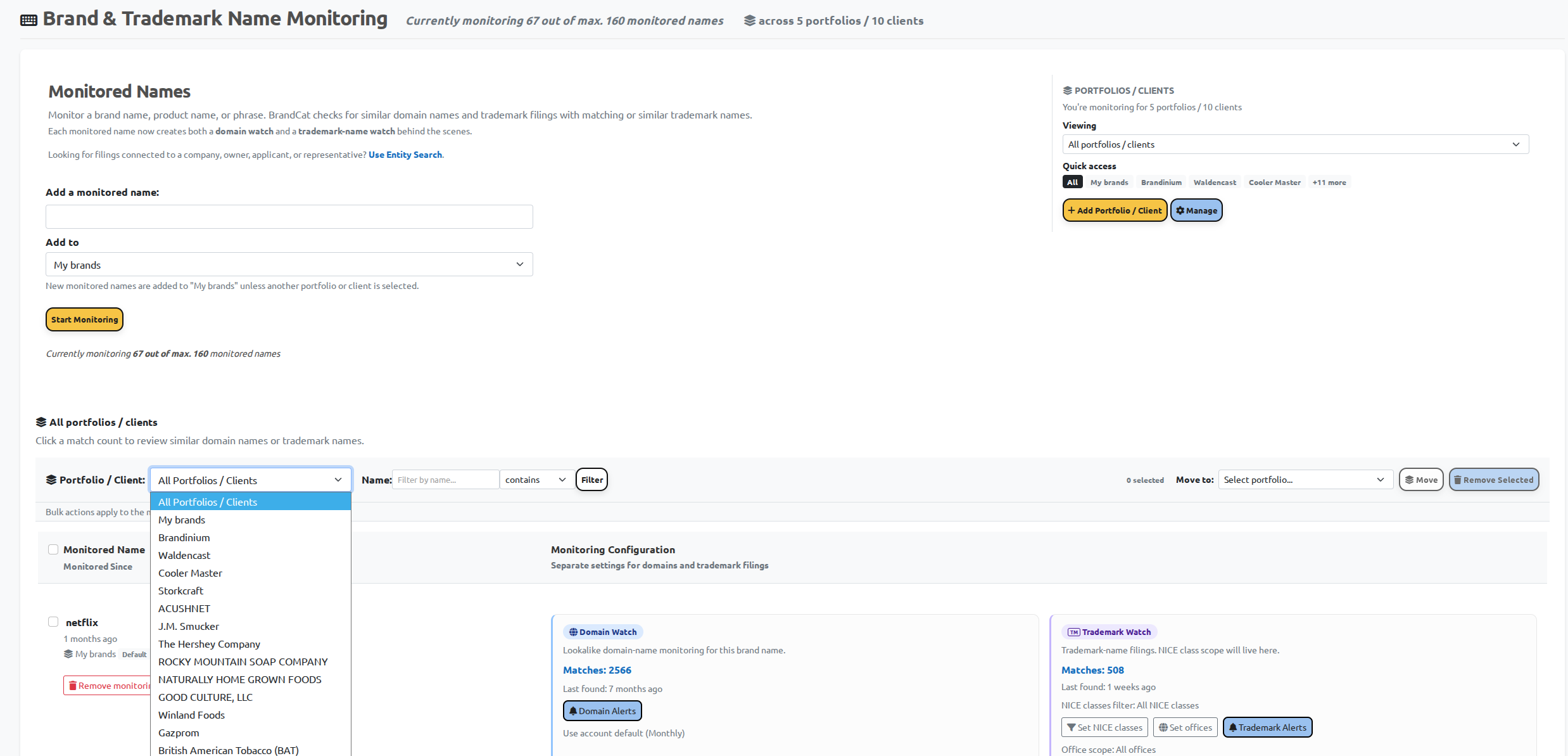Click the Set offices button
The width and height of the screenshot is (1568, 756).
1185,727
